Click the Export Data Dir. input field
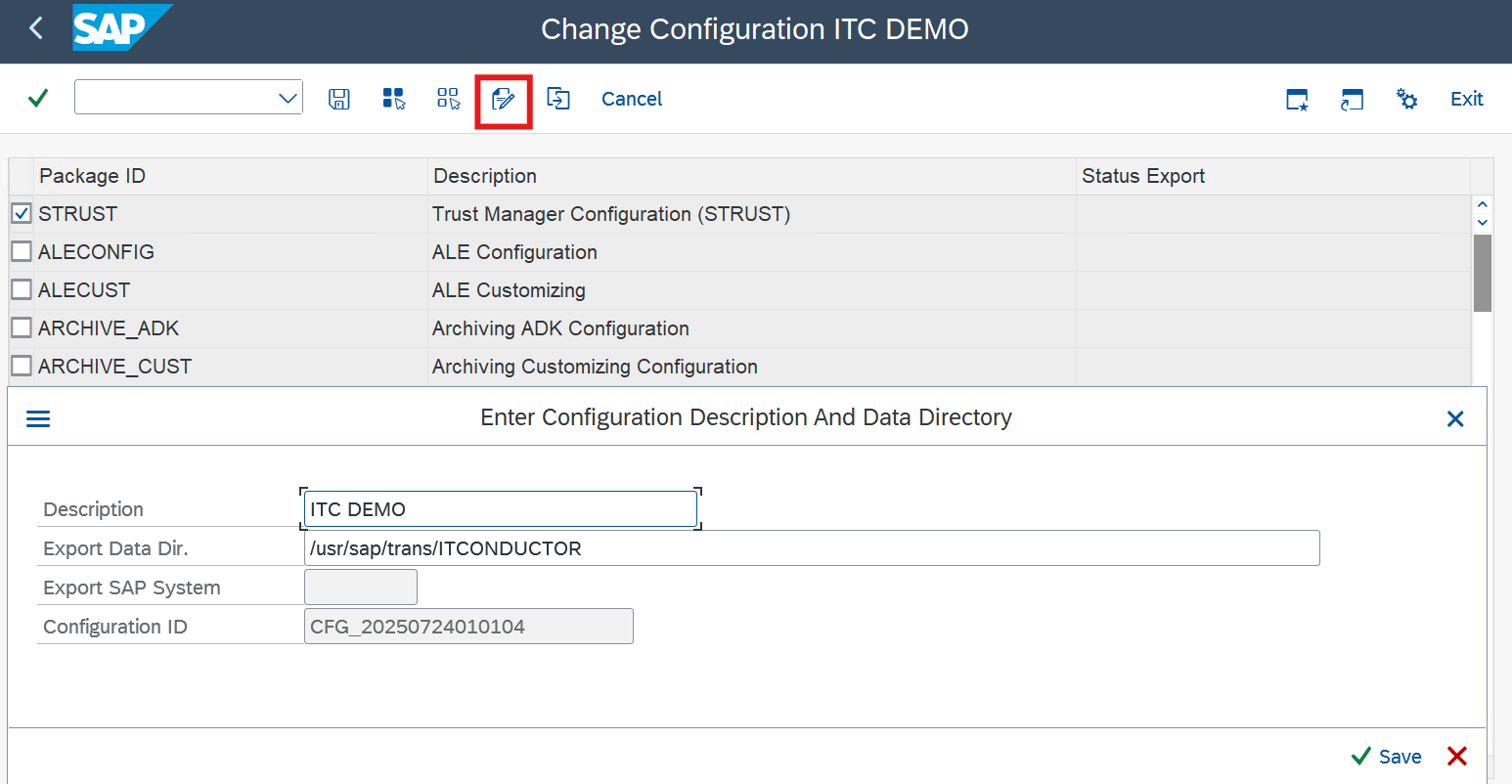Image resolution: width=1512 pixels, height=784 pixels. (811, 548)
